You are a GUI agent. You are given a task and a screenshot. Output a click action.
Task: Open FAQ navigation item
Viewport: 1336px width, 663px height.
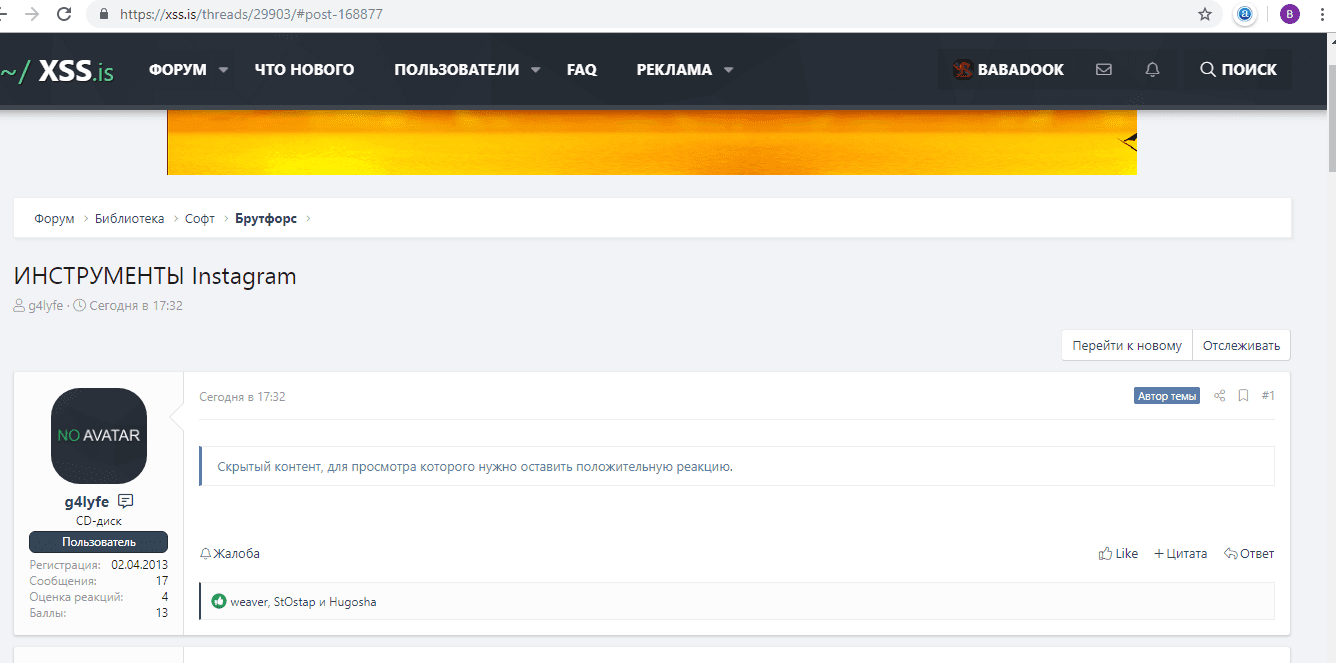click(582, 70)
